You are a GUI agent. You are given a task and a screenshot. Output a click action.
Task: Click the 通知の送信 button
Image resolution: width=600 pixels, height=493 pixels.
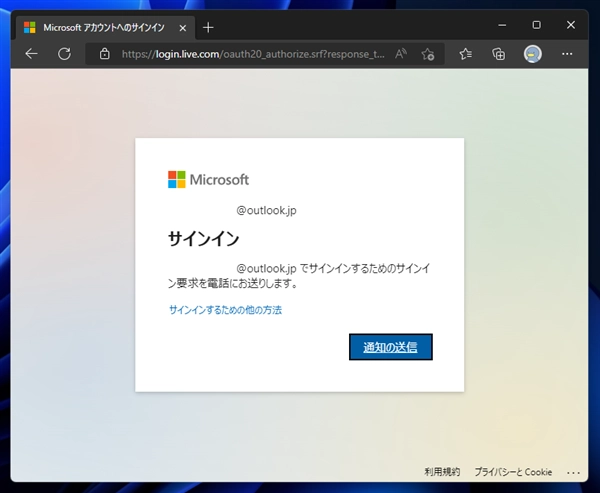click(391, 347)
